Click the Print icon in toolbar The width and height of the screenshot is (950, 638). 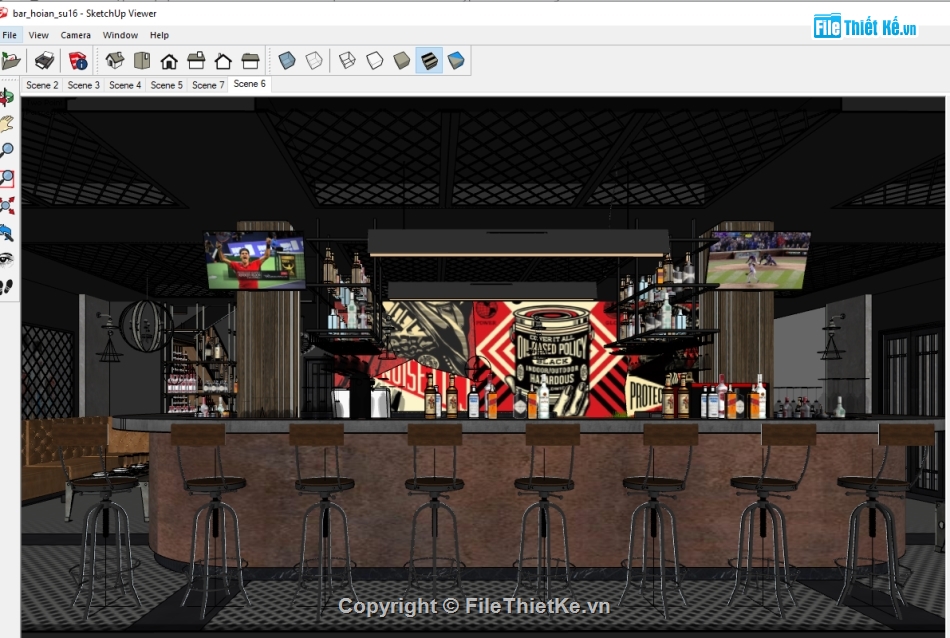[44, 61]
